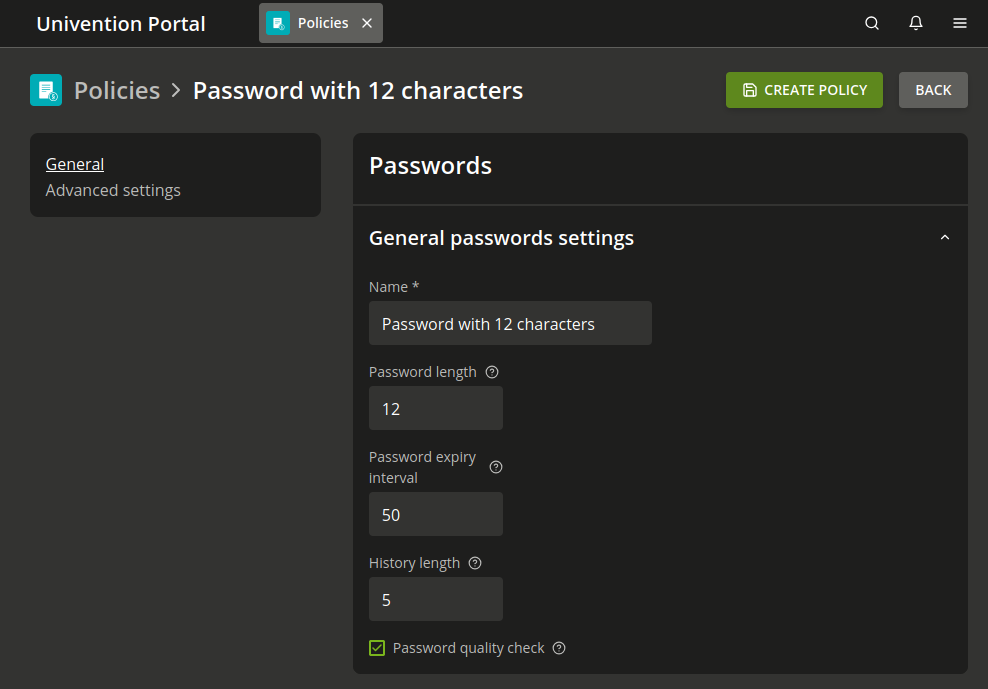Screen dimensions: 988x689
Task: Click the Back button
Action: [x=933, y=90]
